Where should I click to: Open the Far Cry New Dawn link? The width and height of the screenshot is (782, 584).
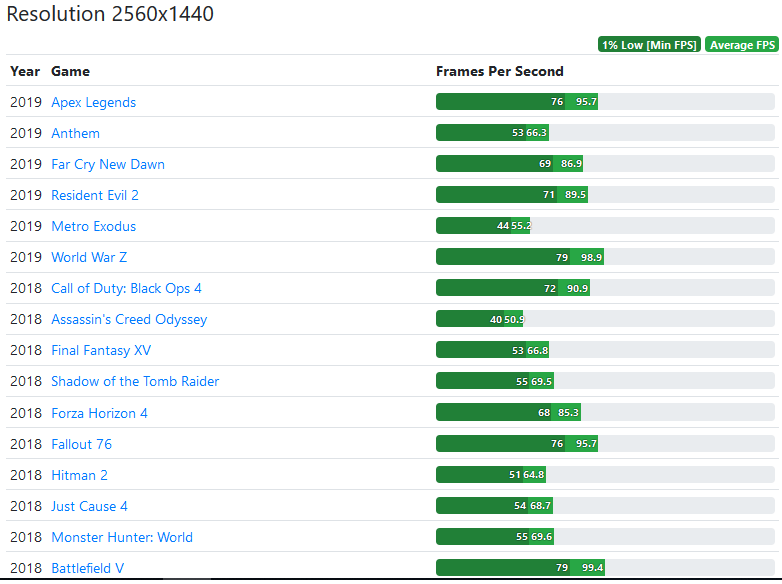[x=108, y=164]
